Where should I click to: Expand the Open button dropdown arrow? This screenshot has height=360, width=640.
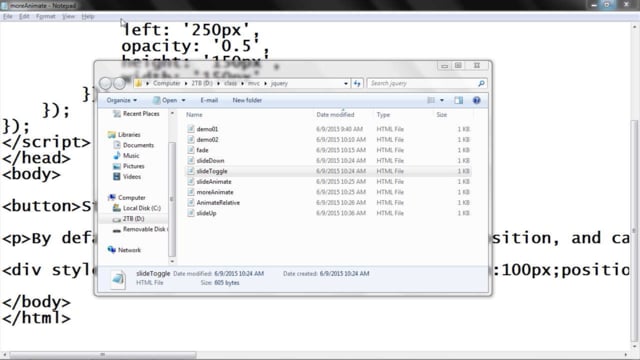183,100
